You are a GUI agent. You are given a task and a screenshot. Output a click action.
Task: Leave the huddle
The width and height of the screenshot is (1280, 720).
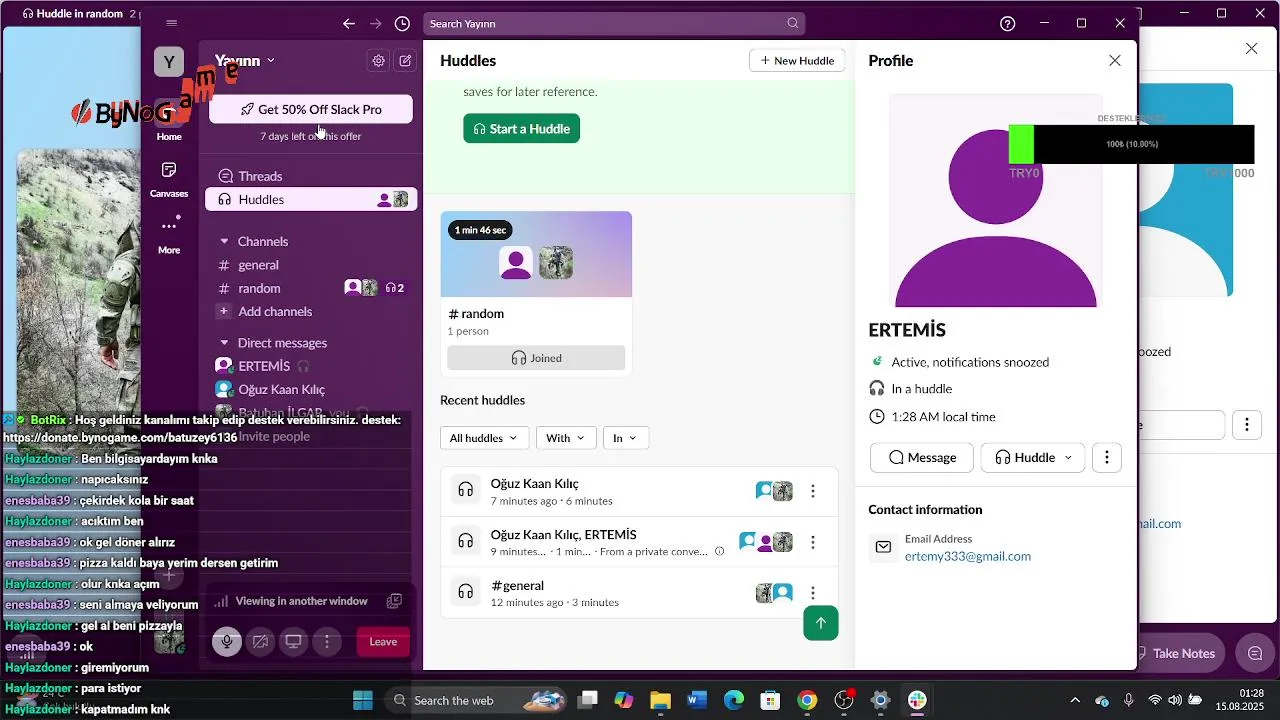coord(383,642)
